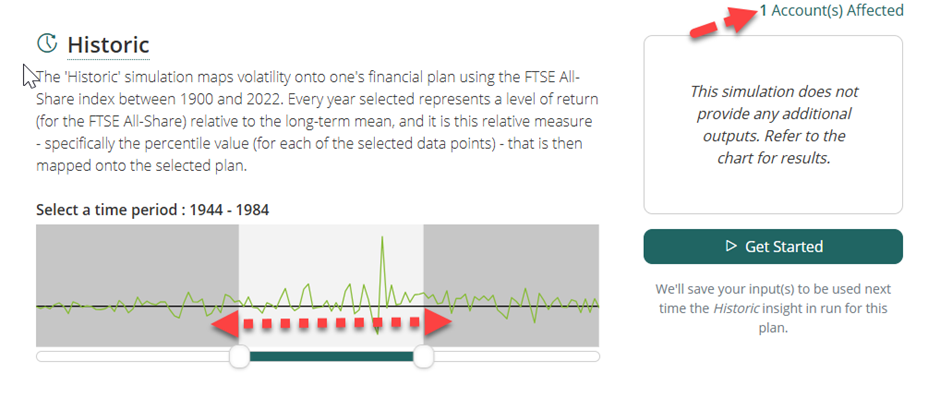Click the Historic heading title
This screenshot has height=410, width=940.
pyautogui.click(x=108, y=44)
